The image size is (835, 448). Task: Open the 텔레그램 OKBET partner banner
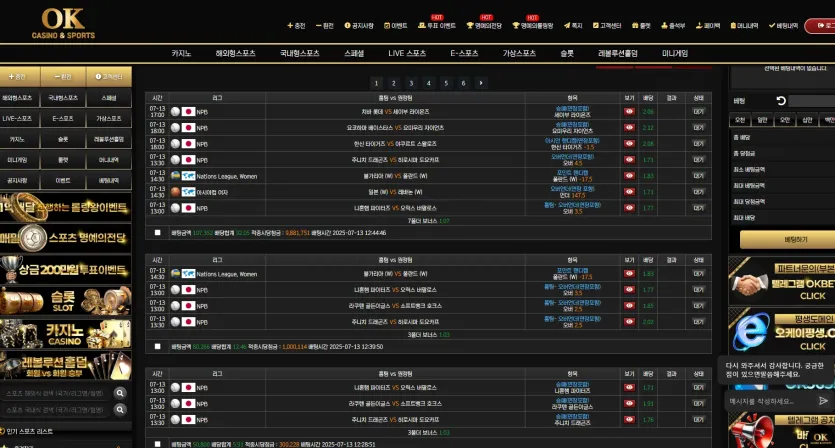coord(782,280)
